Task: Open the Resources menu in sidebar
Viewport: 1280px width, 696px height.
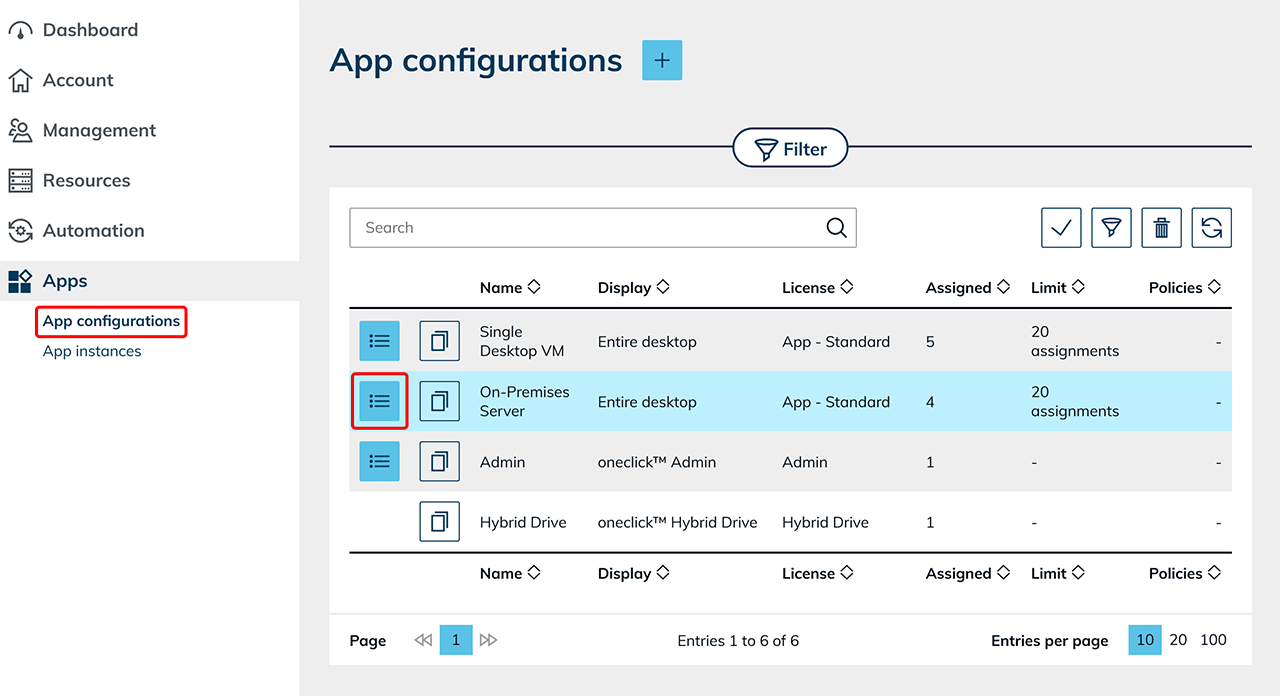Action: pyautogui.click(x=86, y=181)
